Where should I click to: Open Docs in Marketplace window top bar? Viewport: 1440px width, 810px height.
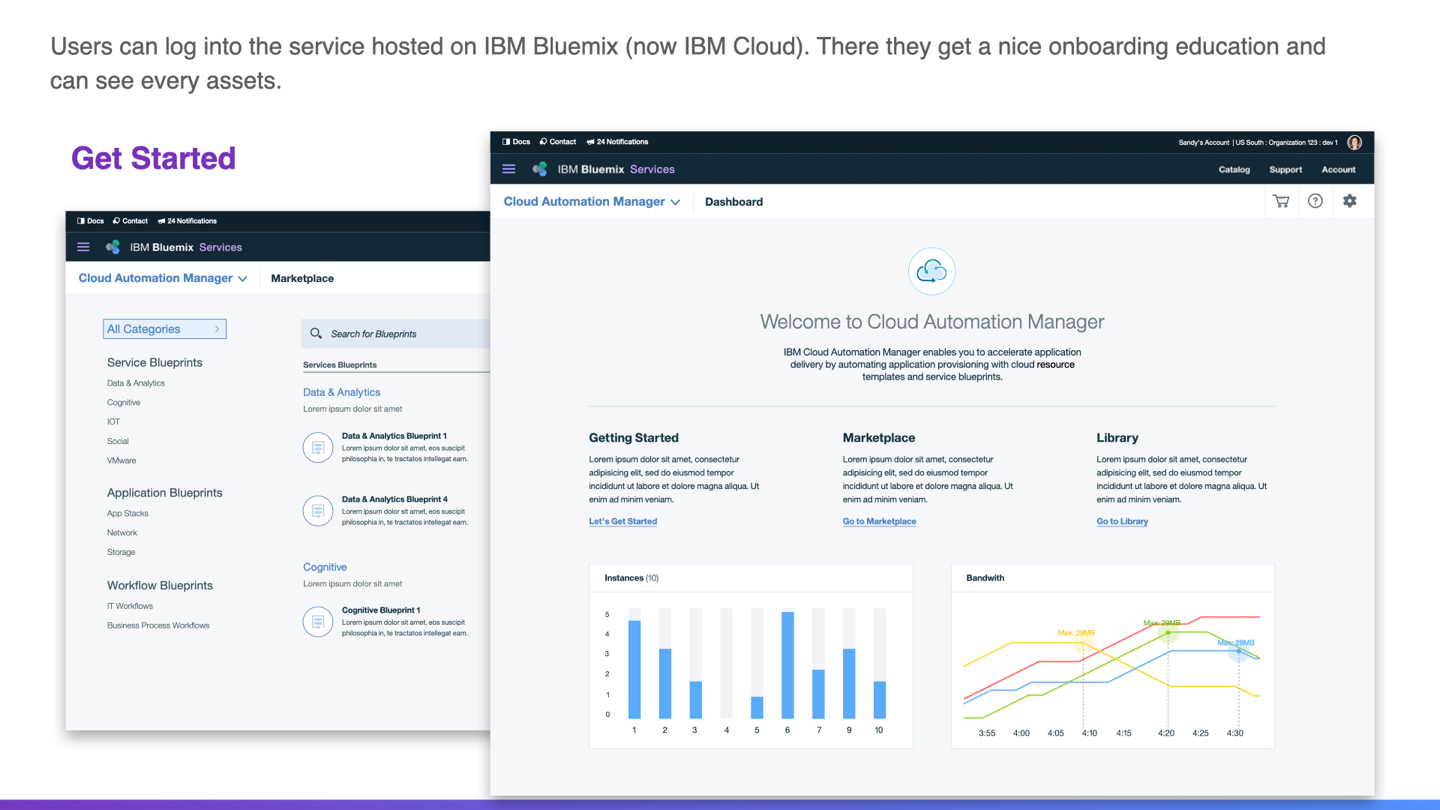click(x=90, y=221)
